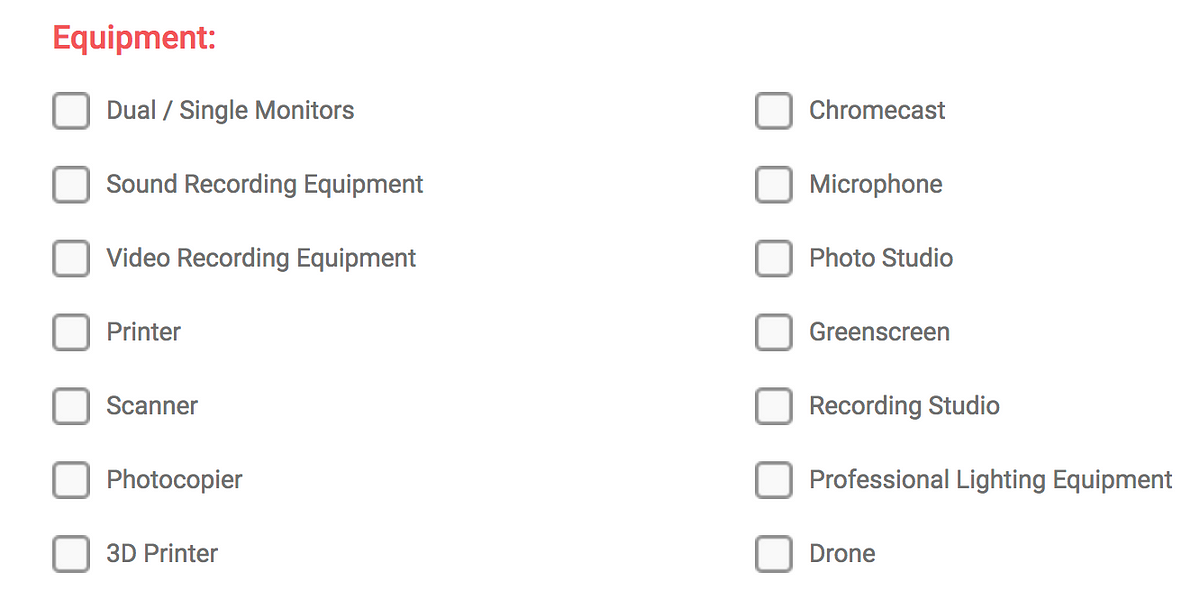Tick the Professional Lighting Equipment box
This screenshot has height=590, width=1200.
pos(774,480)
